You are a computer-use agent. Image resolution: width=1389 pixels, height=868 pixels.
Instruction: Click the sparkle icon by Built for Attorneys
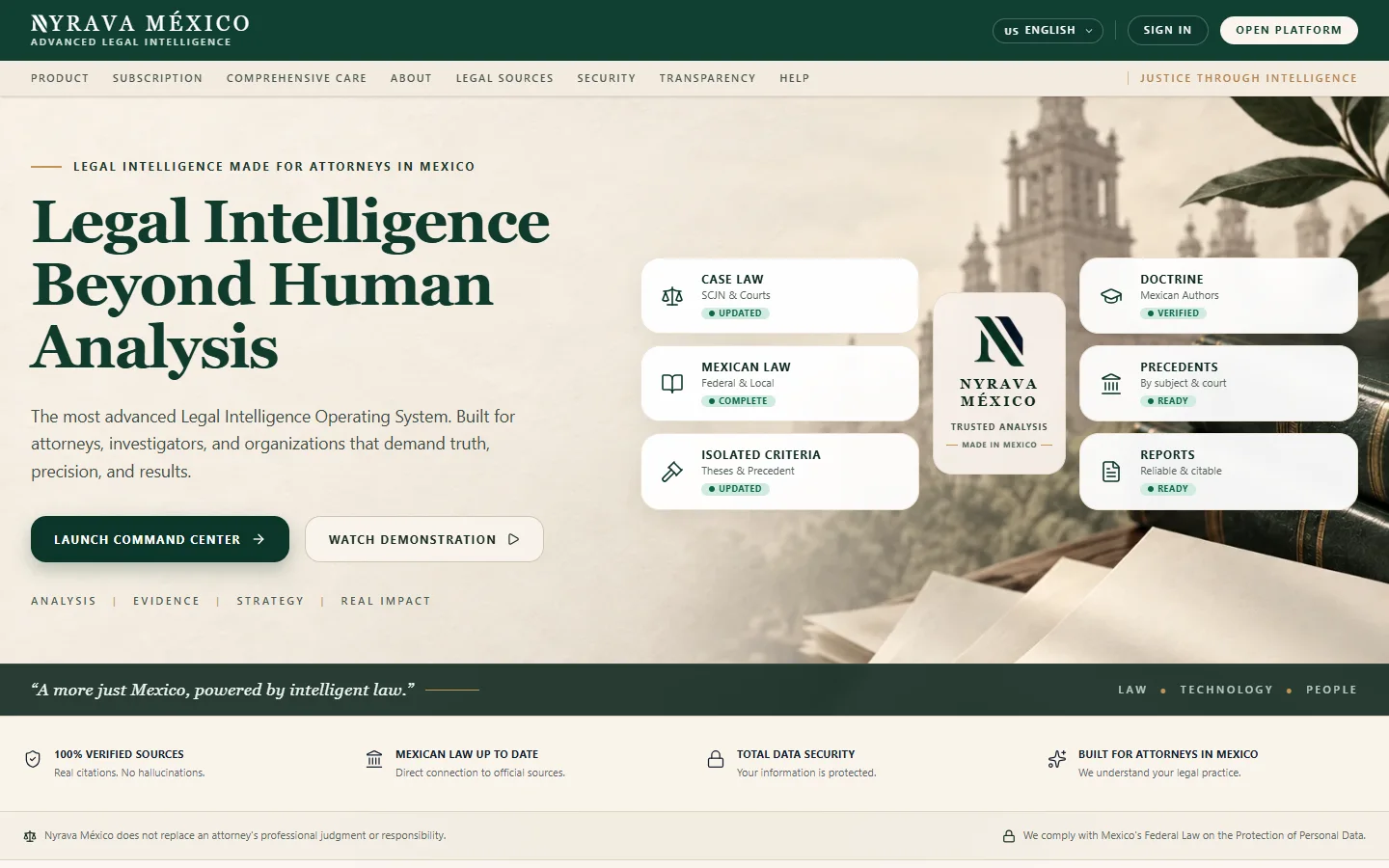pyautogui.click(x=1057, y=759)
